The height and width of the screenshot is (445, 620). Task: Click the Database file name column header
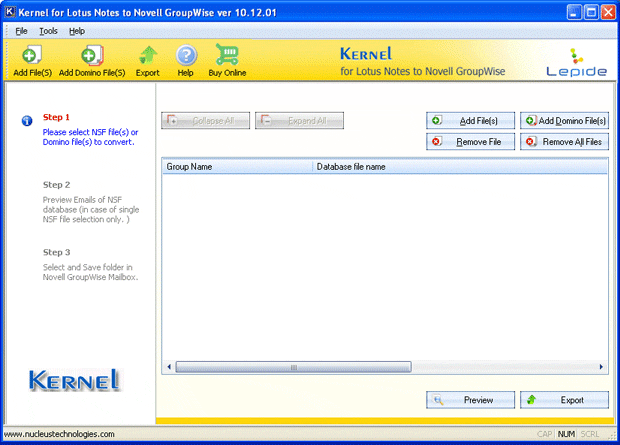pos(460,167)
